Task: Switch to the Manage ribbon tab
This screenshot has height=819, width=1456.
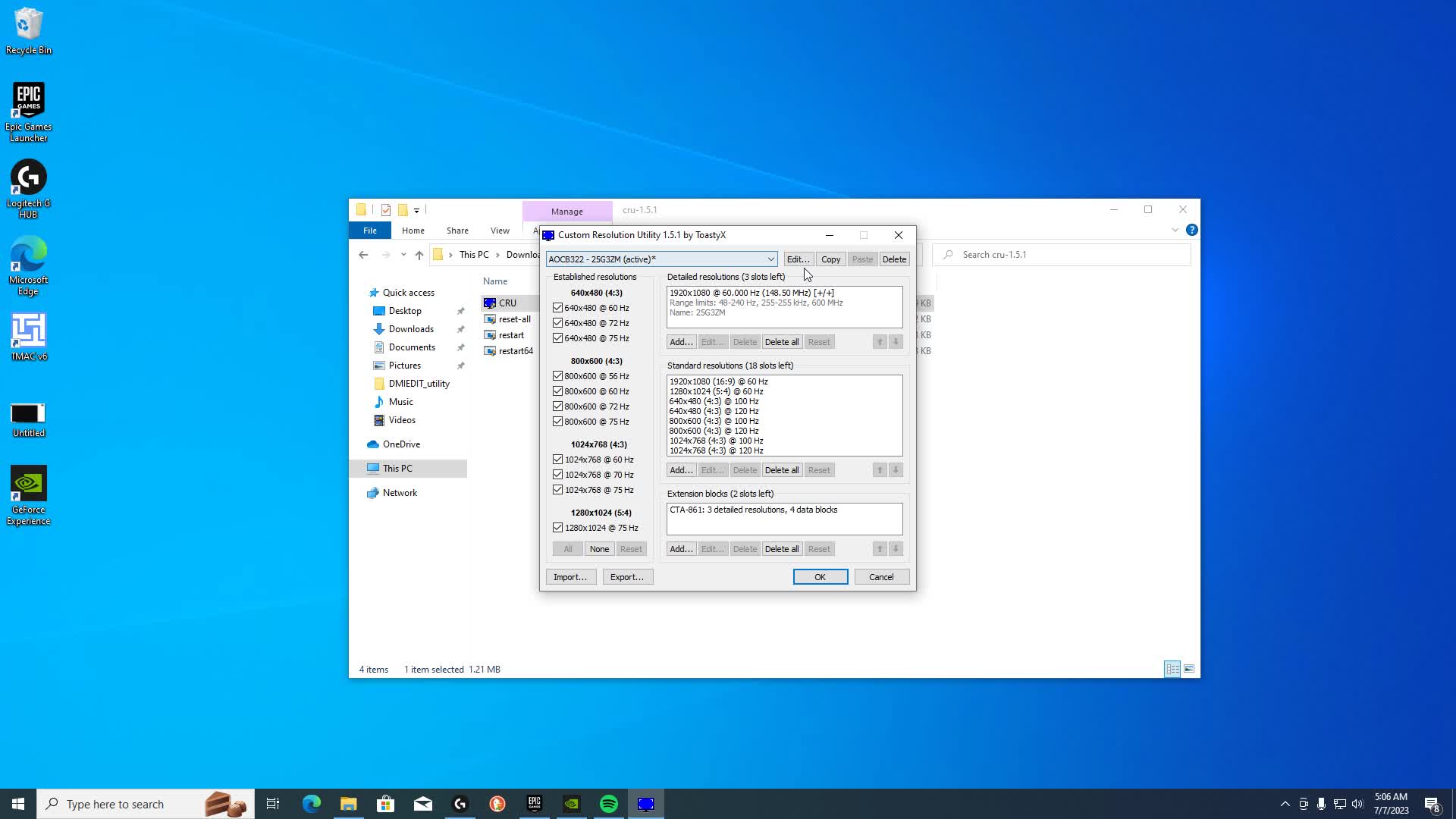Action: pos(567,211)
